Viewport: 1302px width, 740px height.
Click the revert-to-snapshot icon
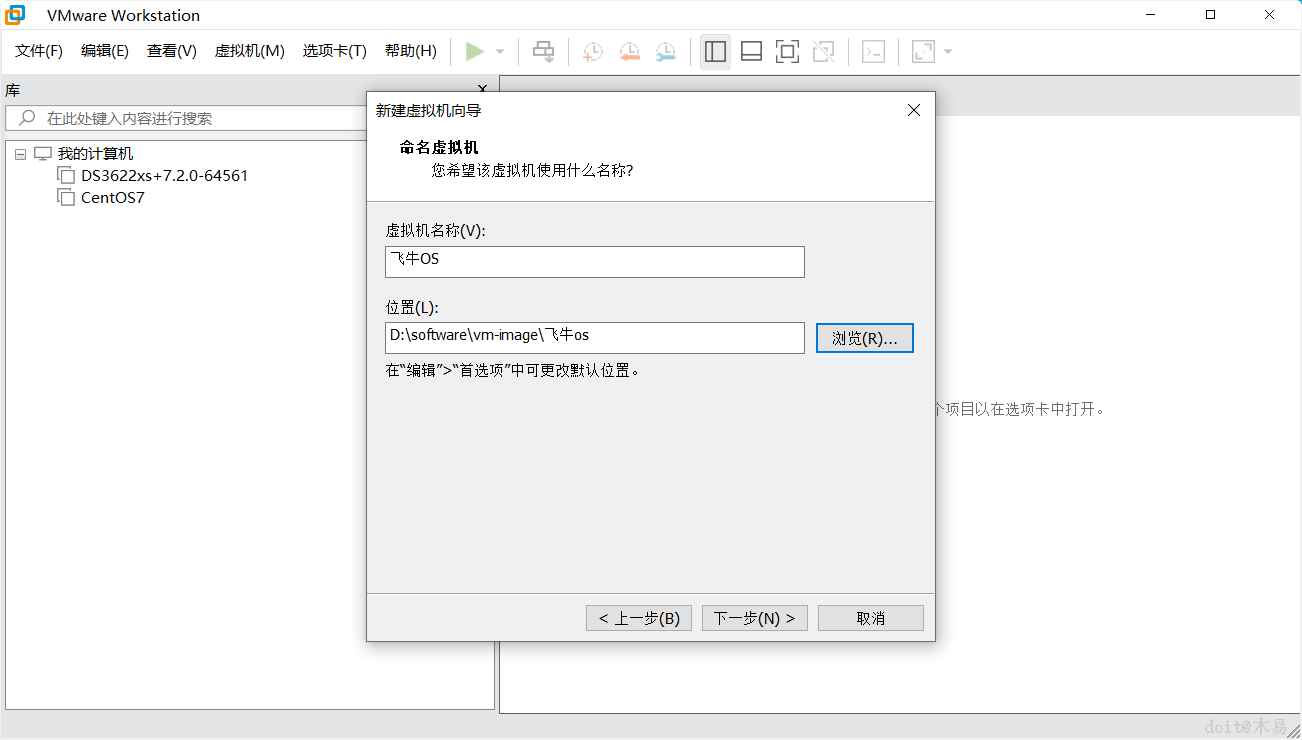coord(629,51)
